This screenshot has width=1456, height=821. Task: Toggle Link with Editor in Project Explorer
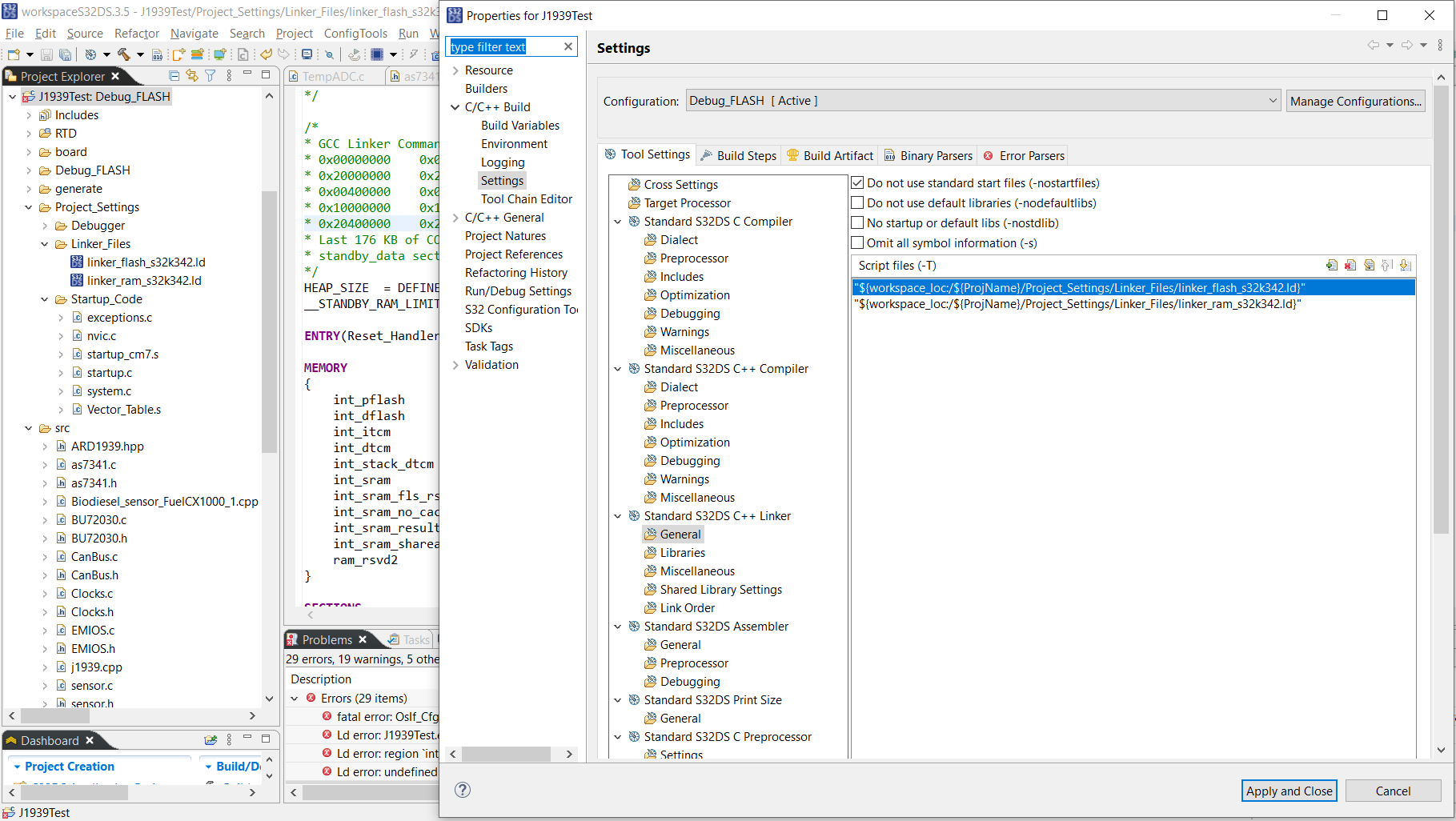click(192, 75)
